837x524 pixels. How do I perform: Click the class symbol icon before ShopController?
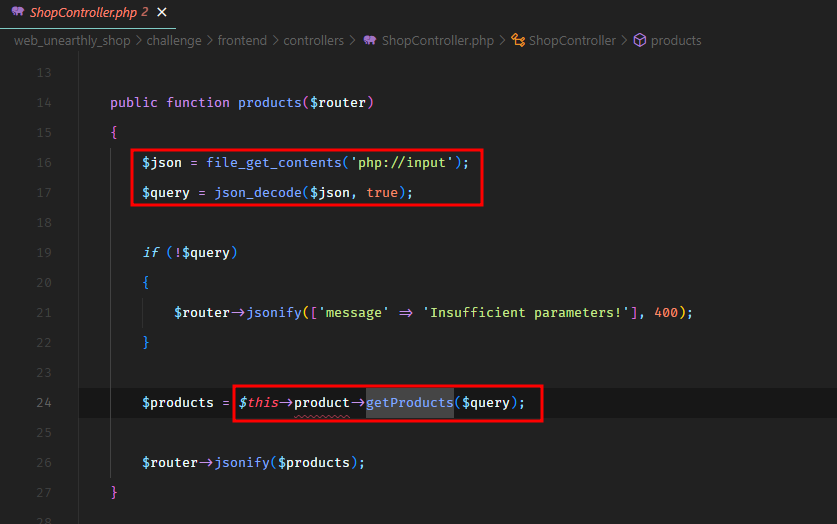coord(518,41)
